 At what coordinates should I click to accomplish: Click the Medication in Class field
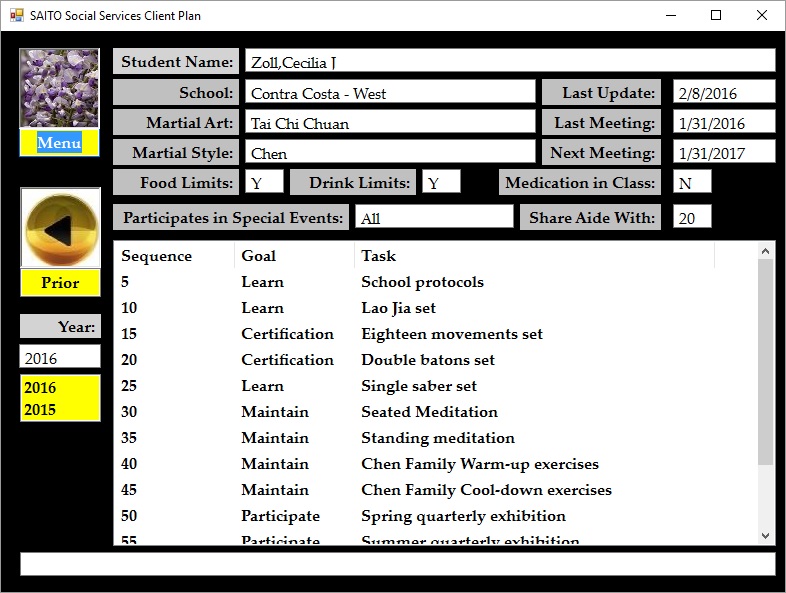click(x=692, y=183)
